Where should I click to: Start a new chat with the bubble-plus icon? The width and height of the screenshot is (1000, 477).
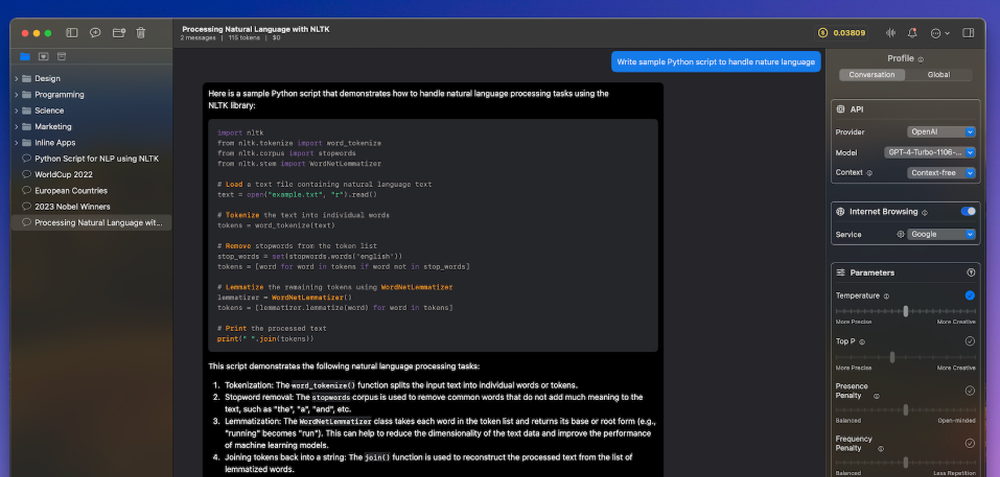click(x=95, y=33)
